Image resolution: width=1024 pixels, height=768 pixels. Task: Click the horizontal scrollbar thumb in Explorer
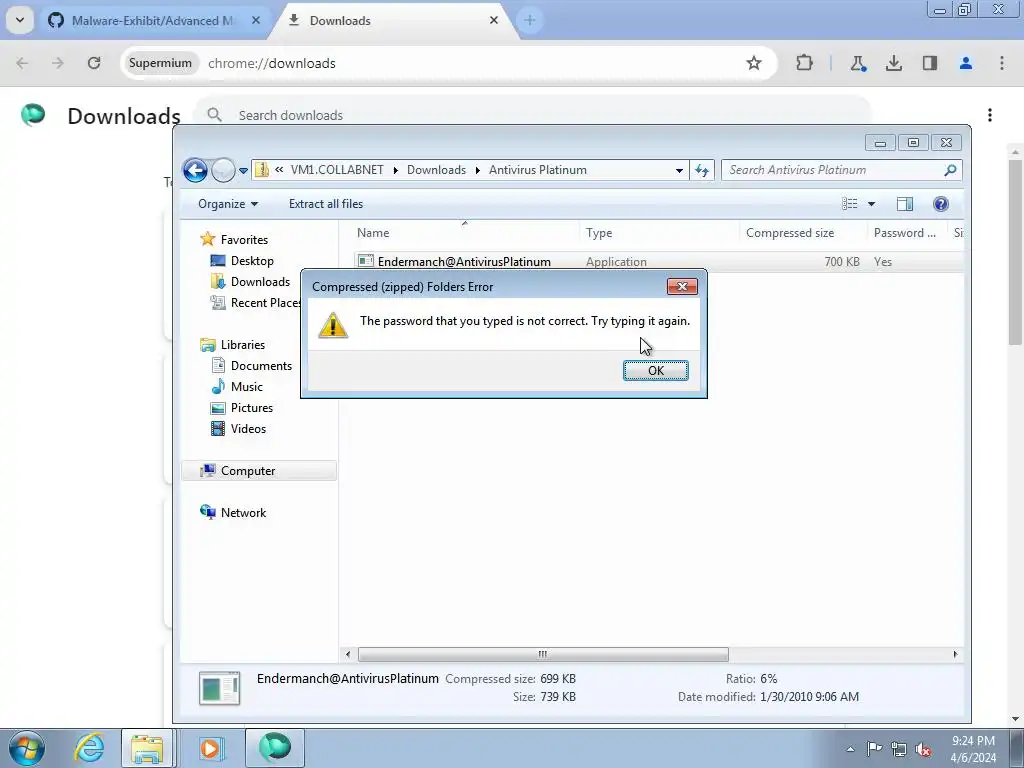543,654
